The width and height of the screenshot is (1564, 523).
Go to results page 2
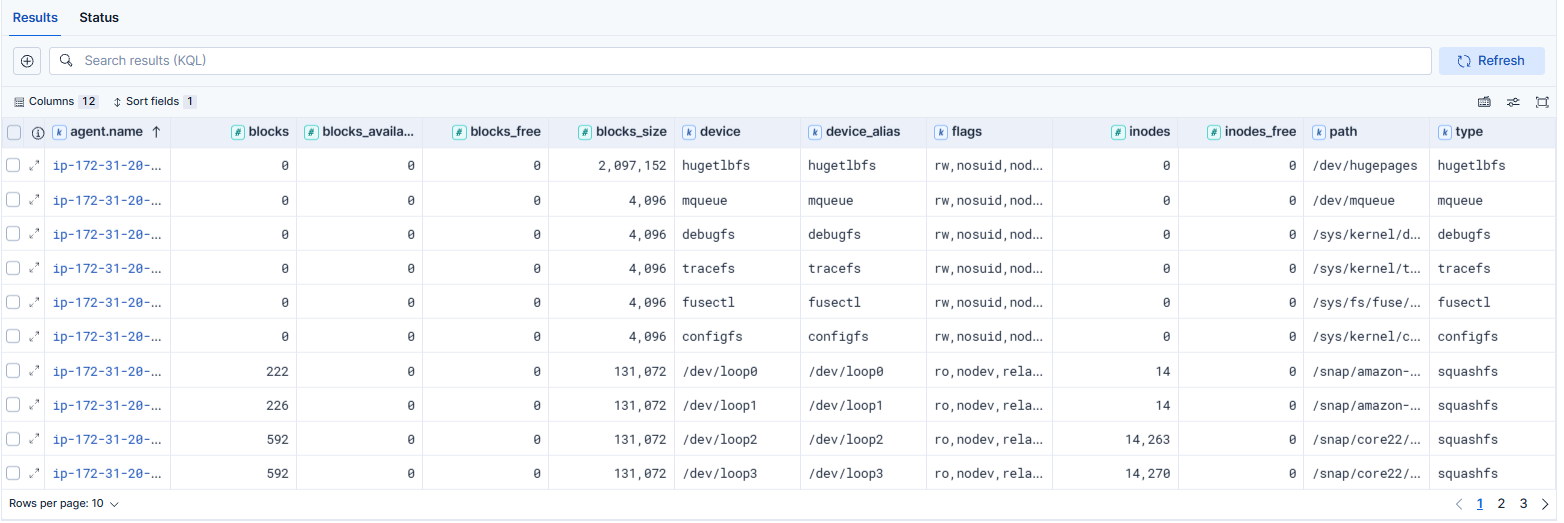(1501, 504)
